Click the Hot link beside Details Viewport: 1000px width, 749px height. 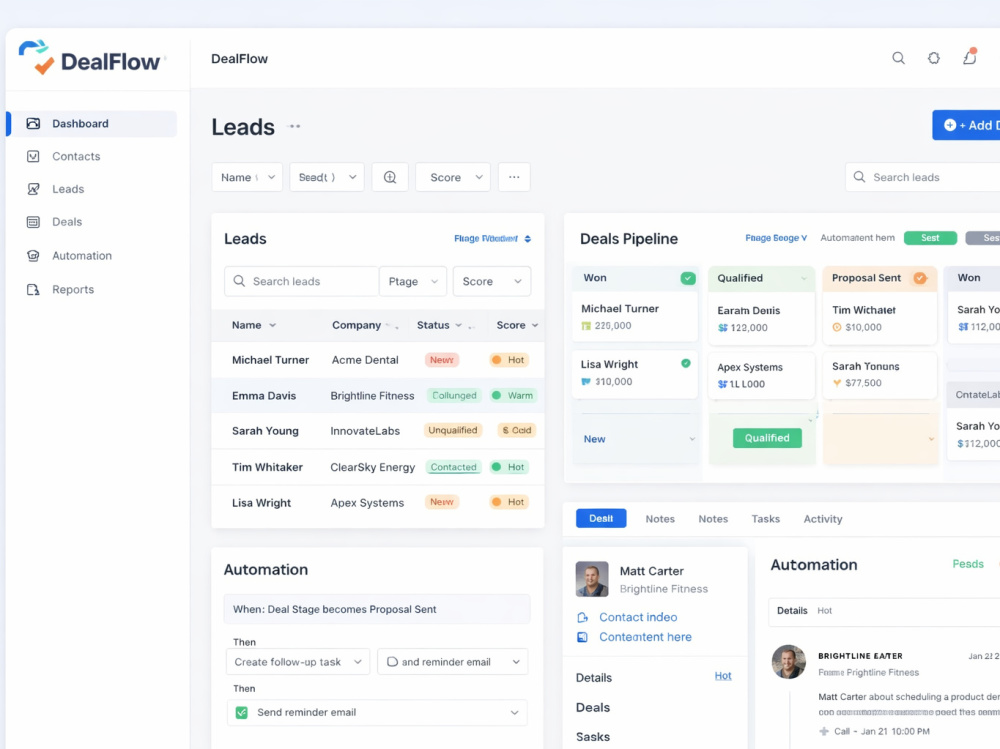point(723,676)
